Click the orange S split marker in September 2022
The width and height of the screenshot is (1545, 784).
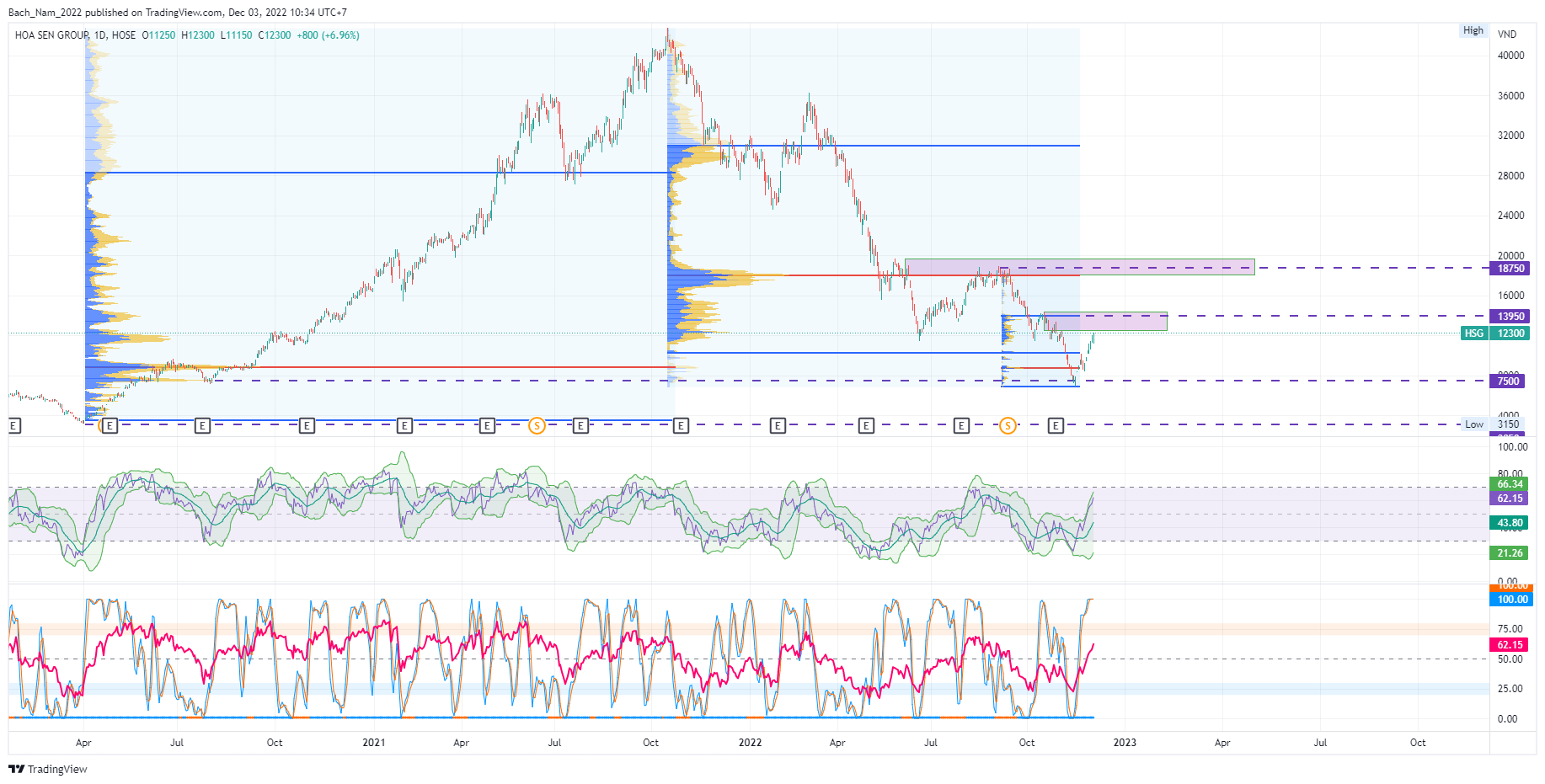(1008, 426)
